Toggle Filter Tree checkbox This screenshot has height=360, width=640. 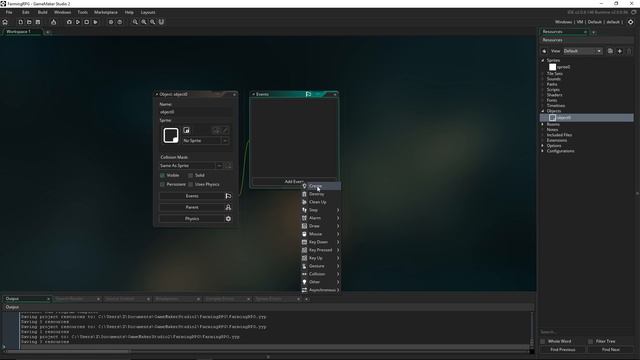[591, 341]
